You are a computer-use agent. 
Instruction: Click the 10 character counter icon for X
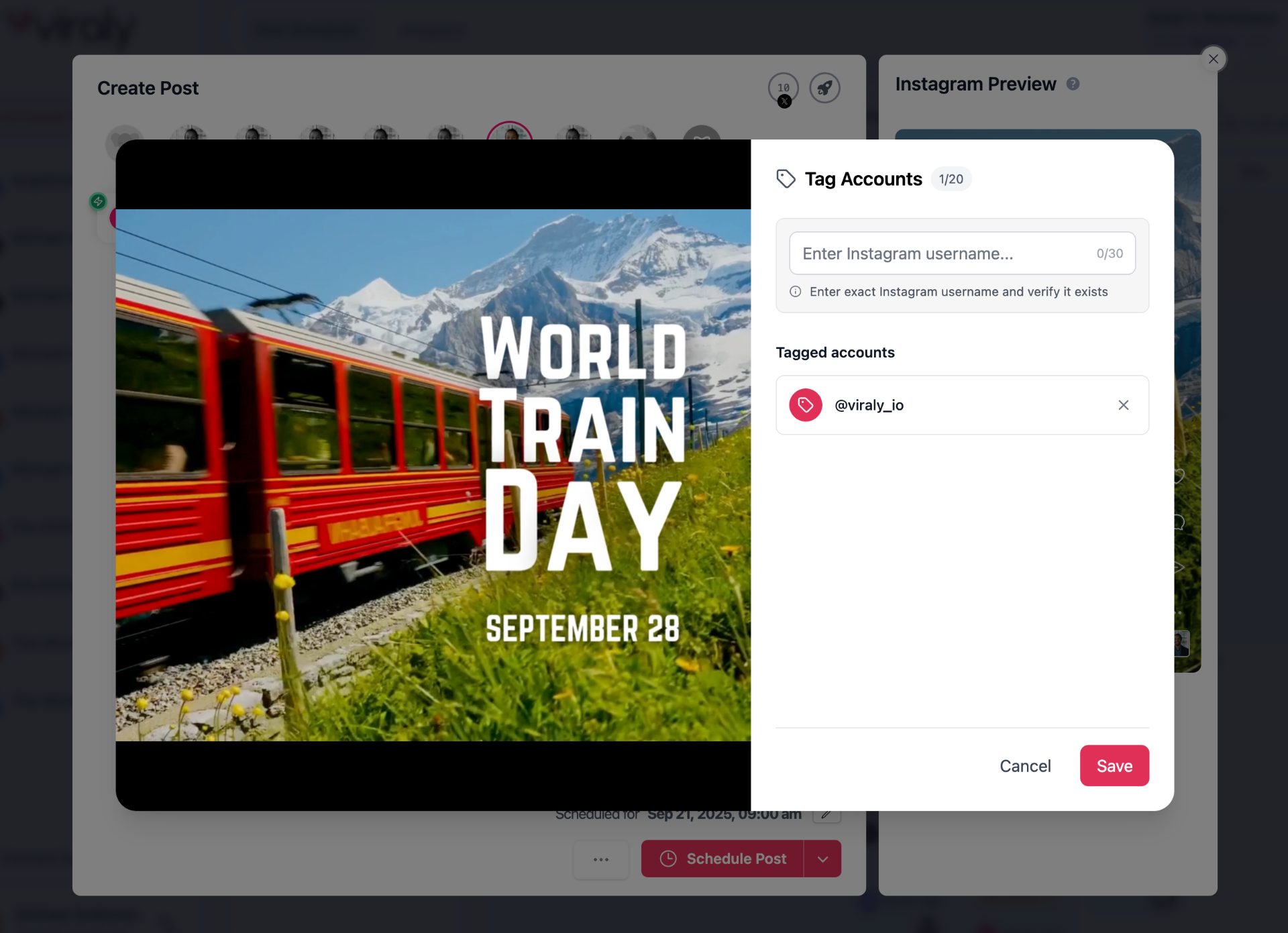tap(784, 88)
